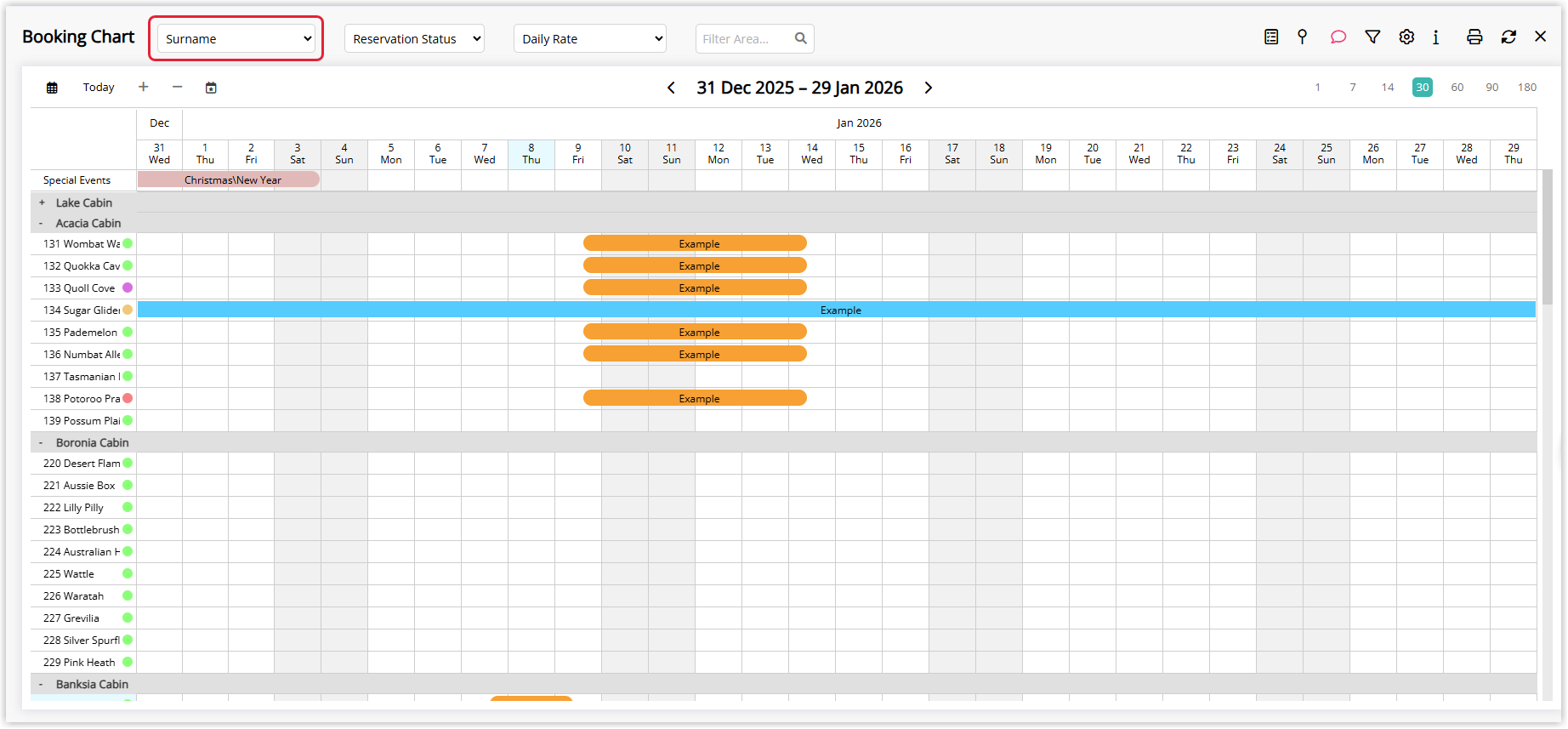Open the Example booking on 136 Numbat row
Screen dimensions: 1568x729
coord(695,354)
